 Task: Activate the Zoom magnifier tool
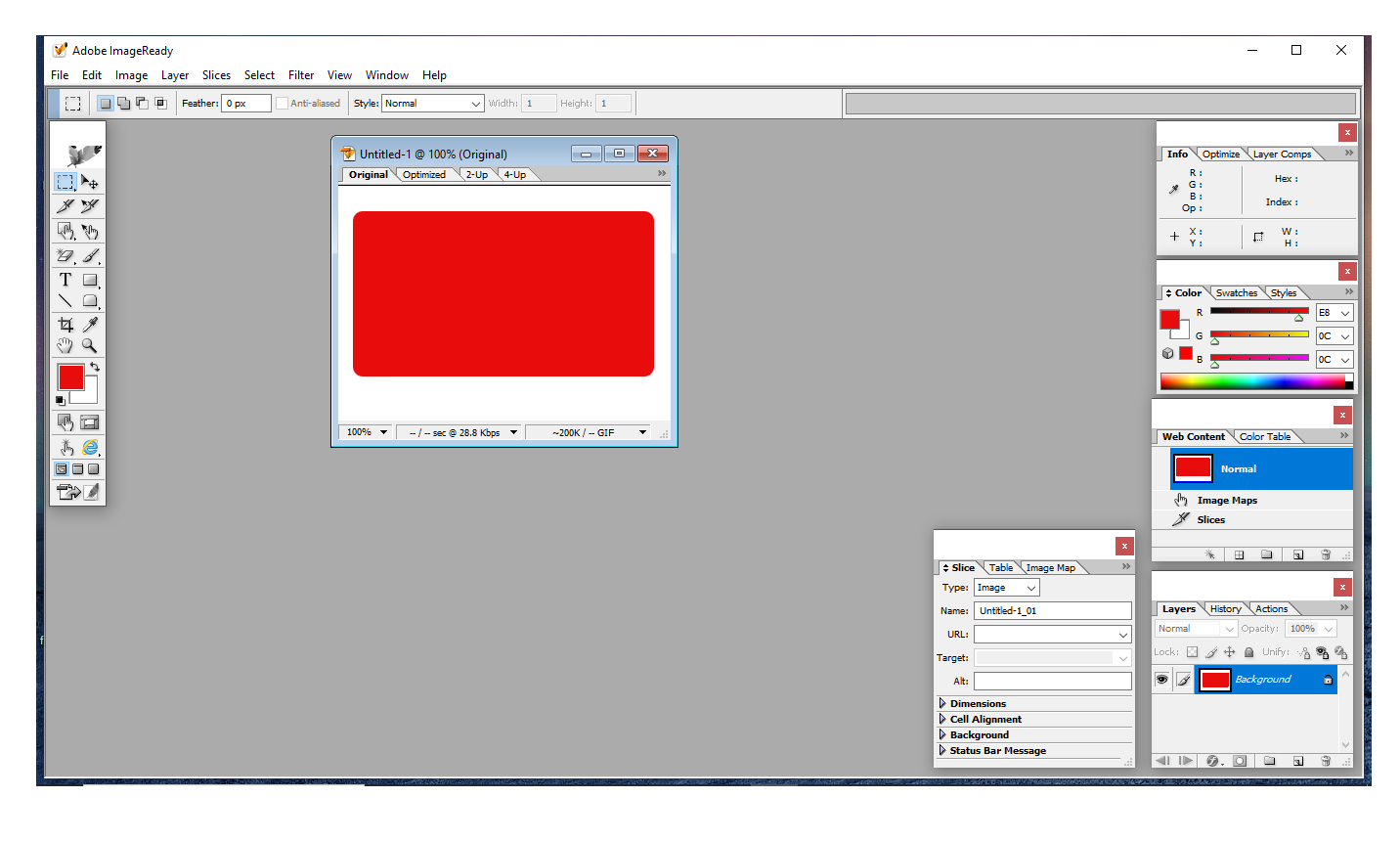tap(90, 345)
